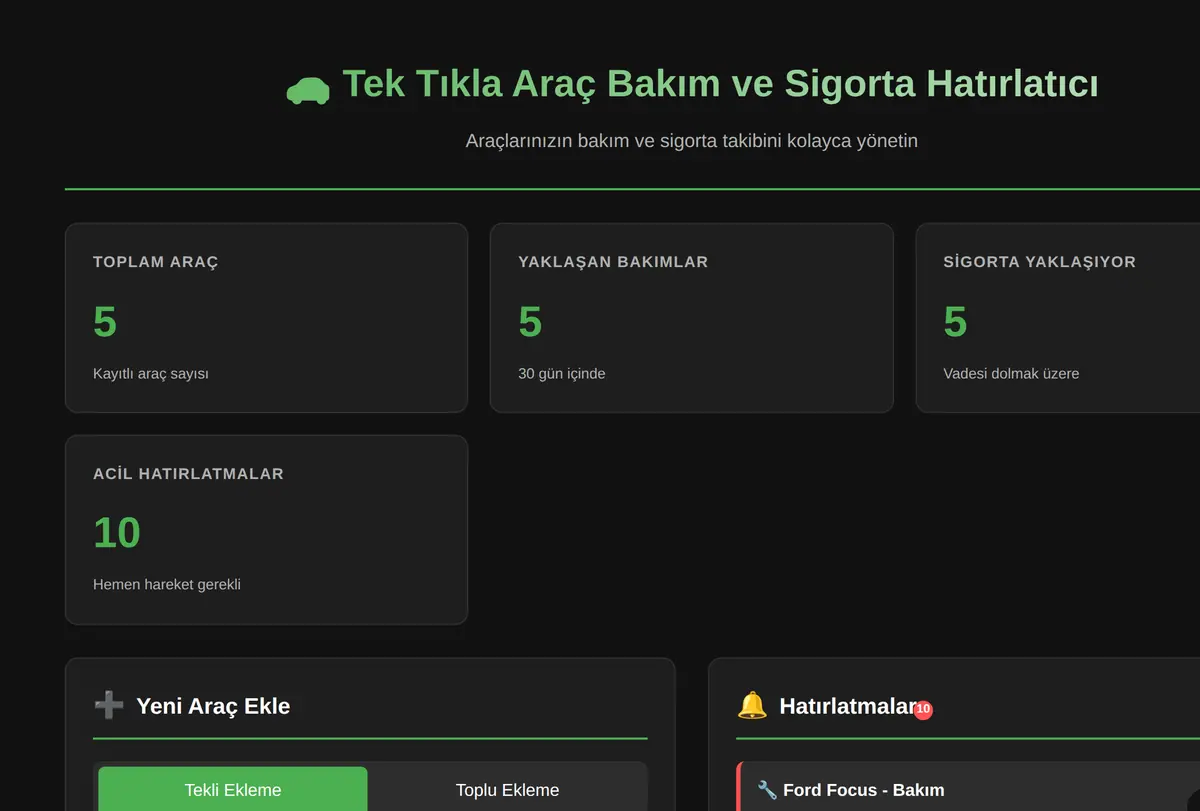1200x811 pixels.
Task: Click the number 5 under Sigorta Yaklaşıyor
Action: pos(955,322)
